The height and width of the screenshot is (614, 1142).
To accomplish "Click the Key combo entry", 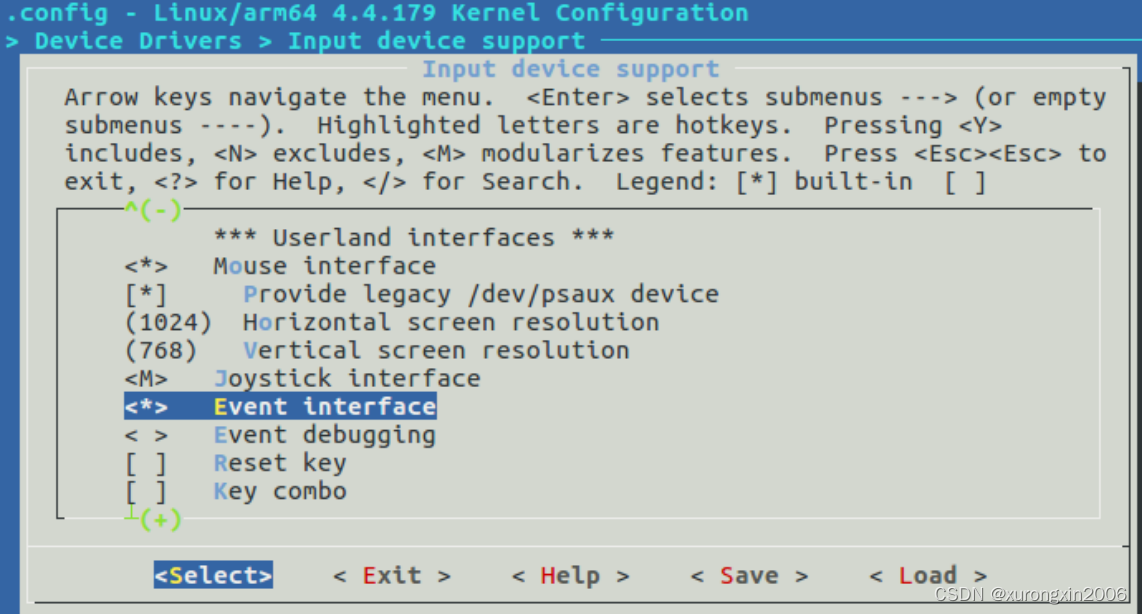I will [280, 490].
